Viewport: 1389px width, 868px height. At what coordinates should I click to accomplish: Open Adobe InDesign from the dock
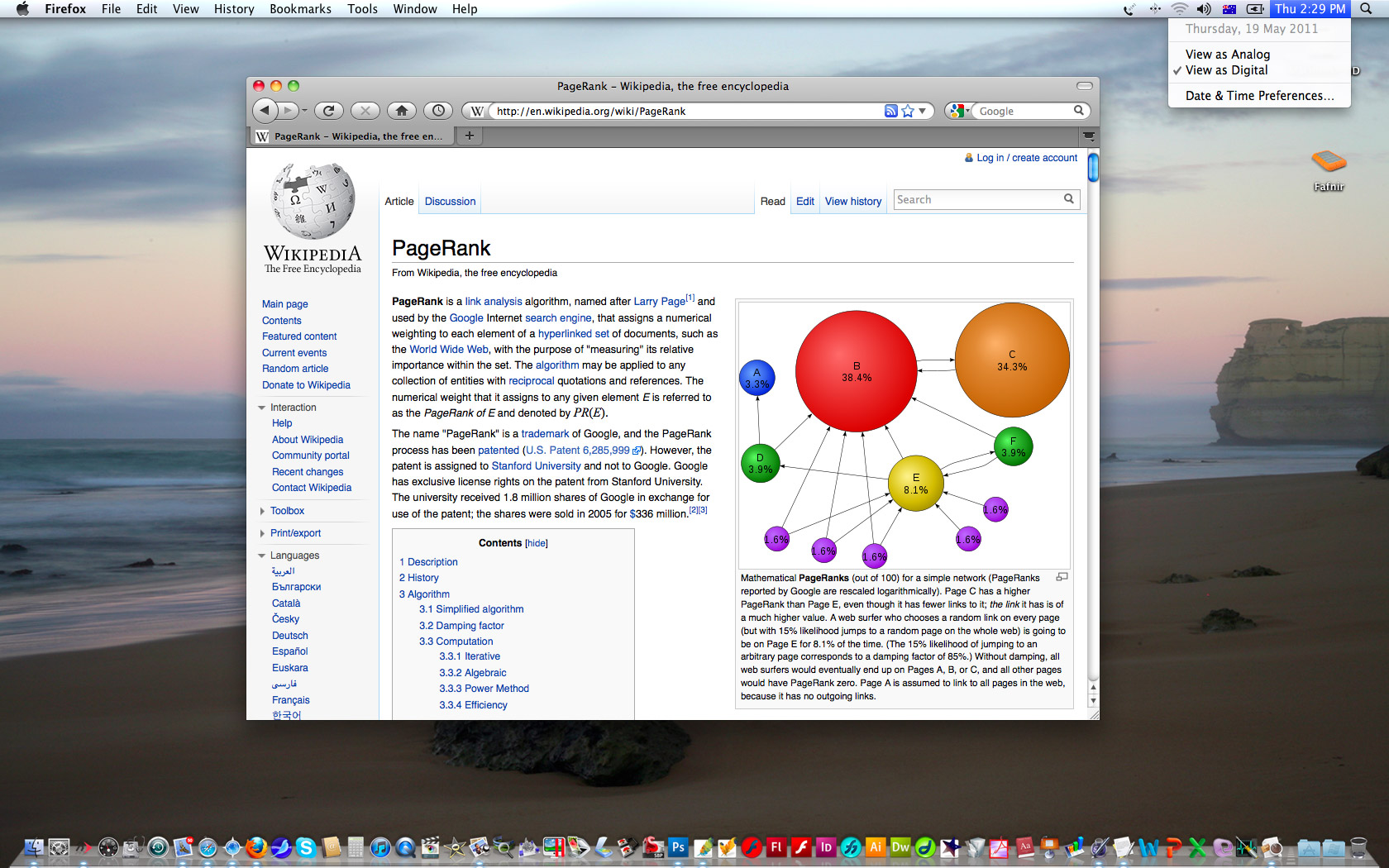(x=826, y=847)
